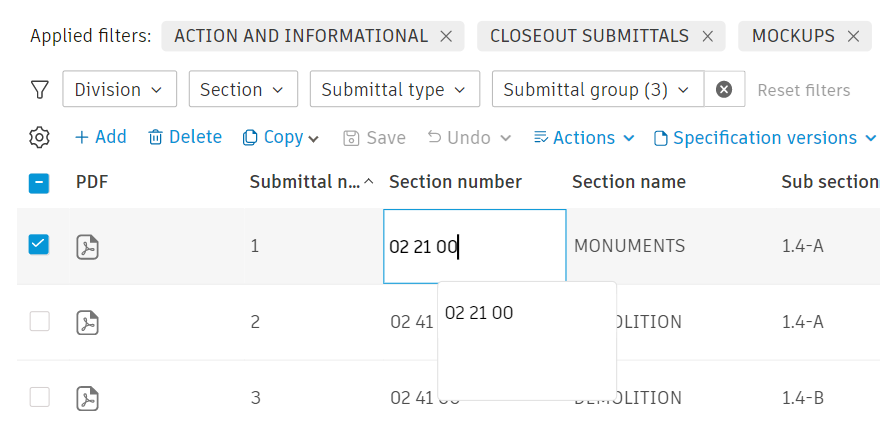Open the Actions menu

584,138
